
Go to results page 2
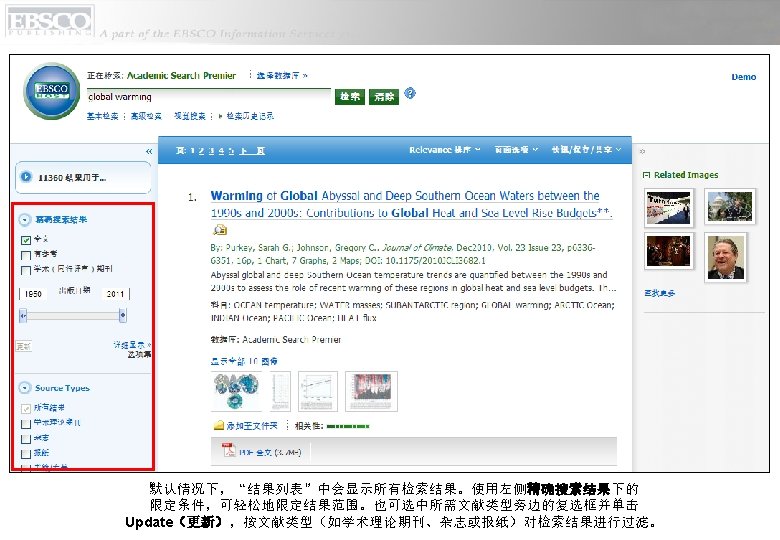click(x=201, y=151)
